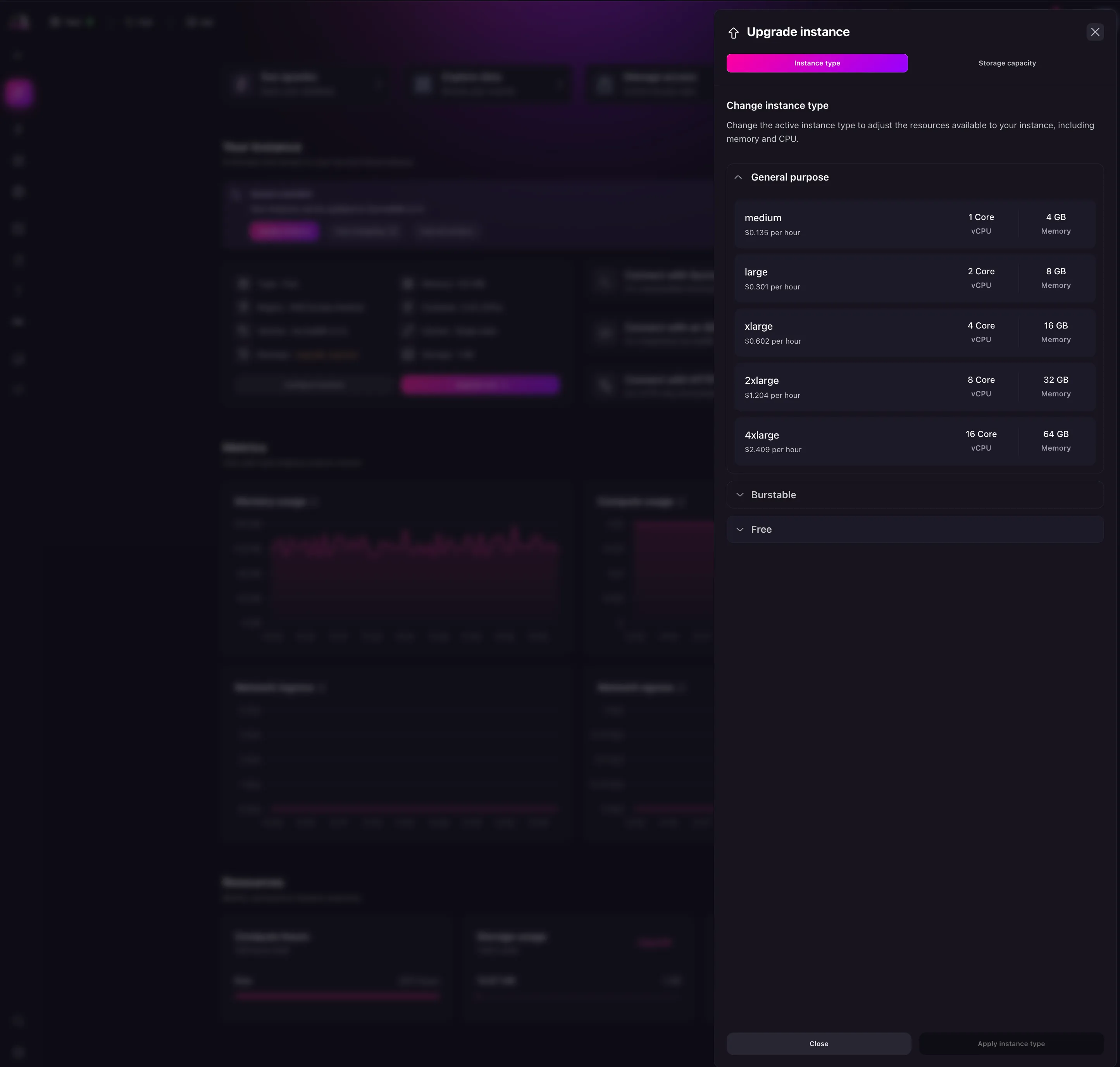
Task: Expand the Free instance section
Action: [x=761, y=530]
